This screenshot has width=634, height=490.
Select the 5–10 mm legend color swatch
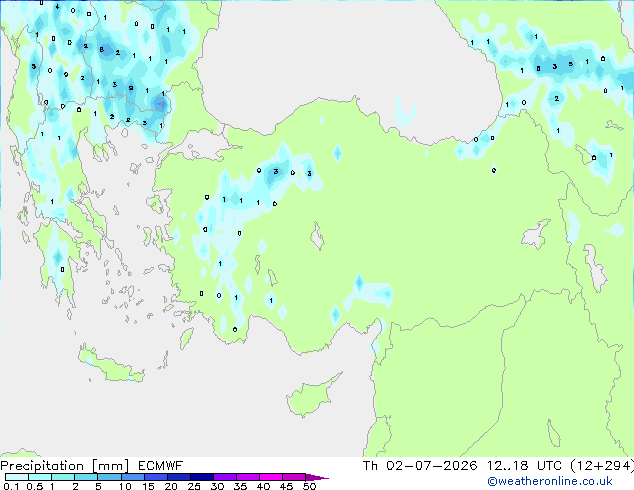[110, 477]
